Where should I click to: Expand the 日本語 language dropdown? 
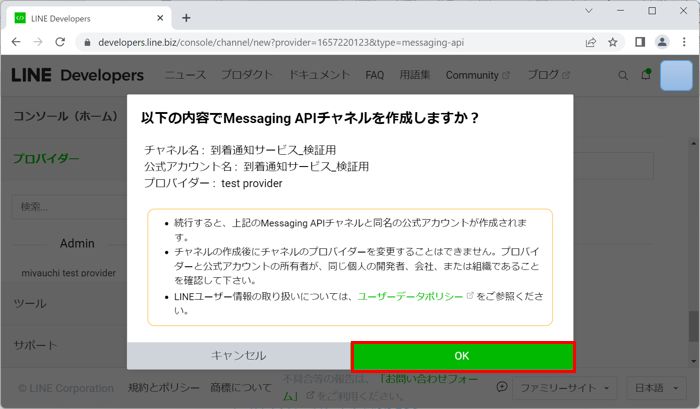[656, 388]
